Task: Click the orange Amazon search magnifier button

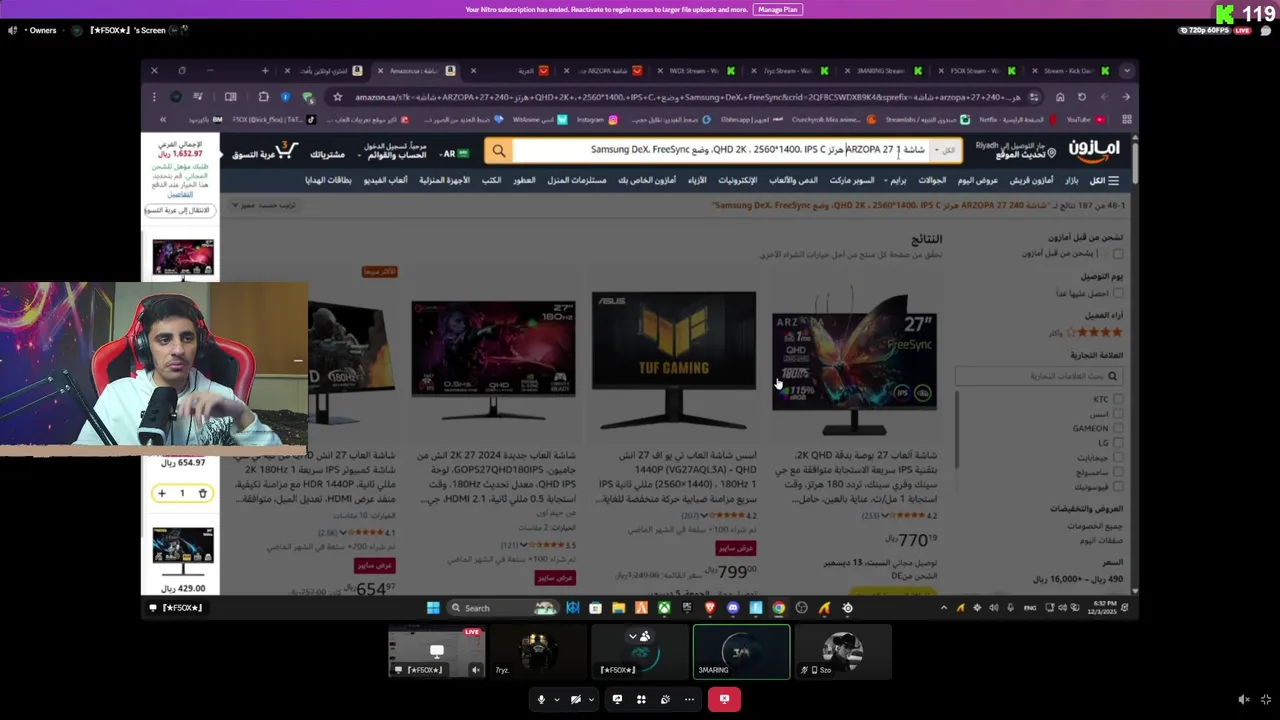Action: 498,151
